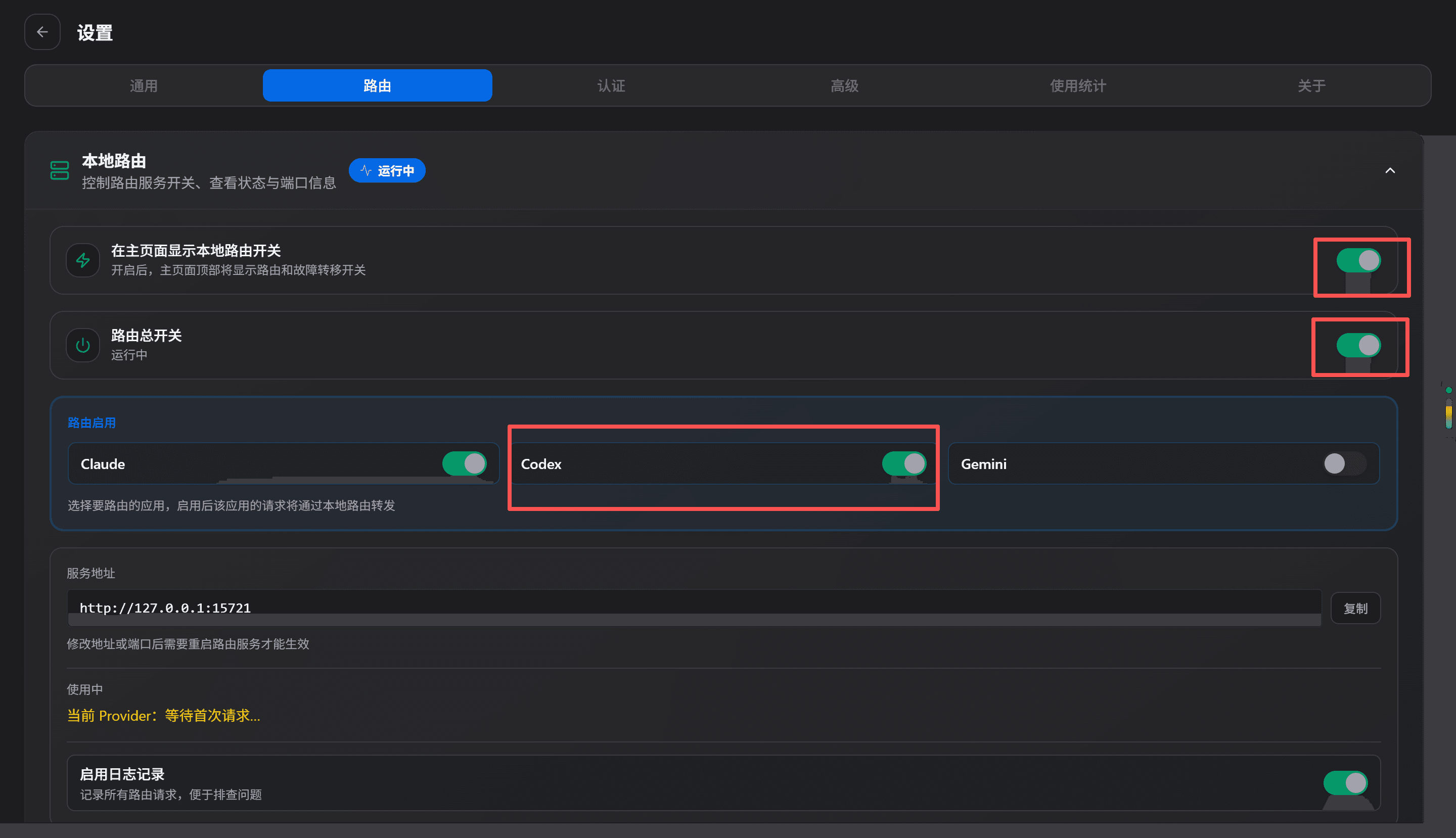This screenshot has width=1456, height=838.
Task: Click the 路由启用 heading text
Action: [92, 423]
